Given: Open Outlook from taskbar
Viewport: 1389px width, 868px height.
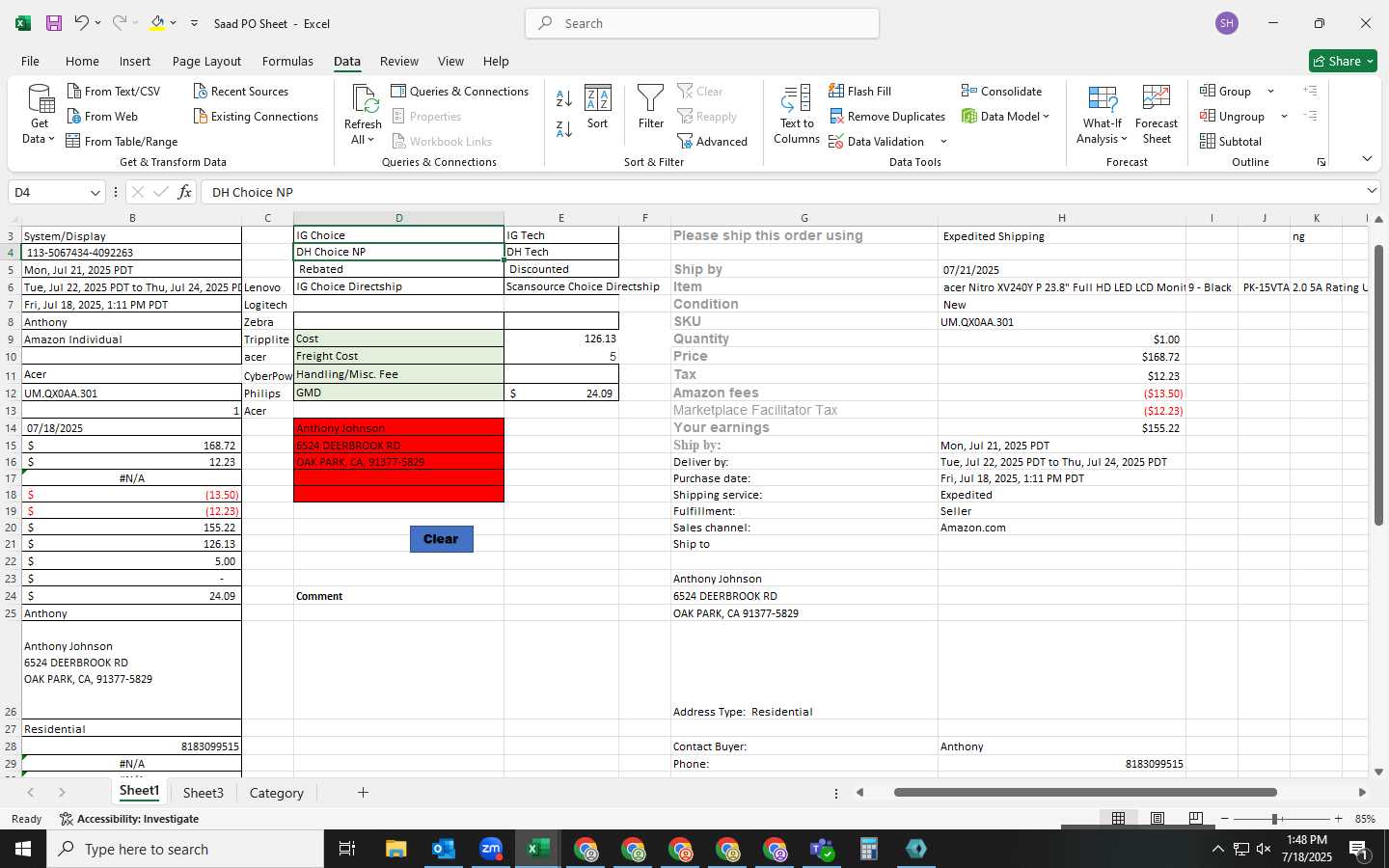Looking at the screenshot, I should point(444,849).
